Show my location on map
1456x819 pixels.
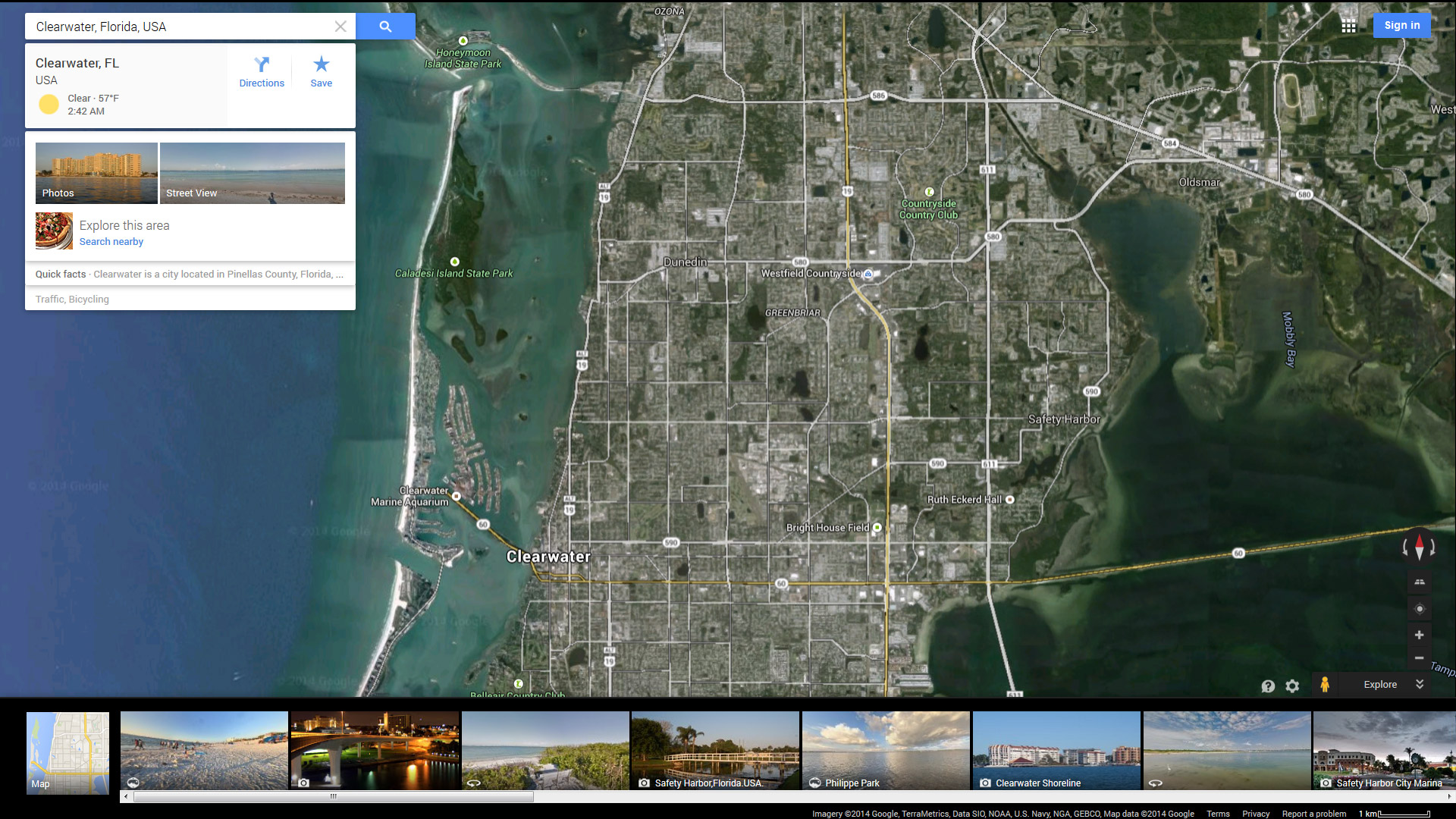point(1419,609)
